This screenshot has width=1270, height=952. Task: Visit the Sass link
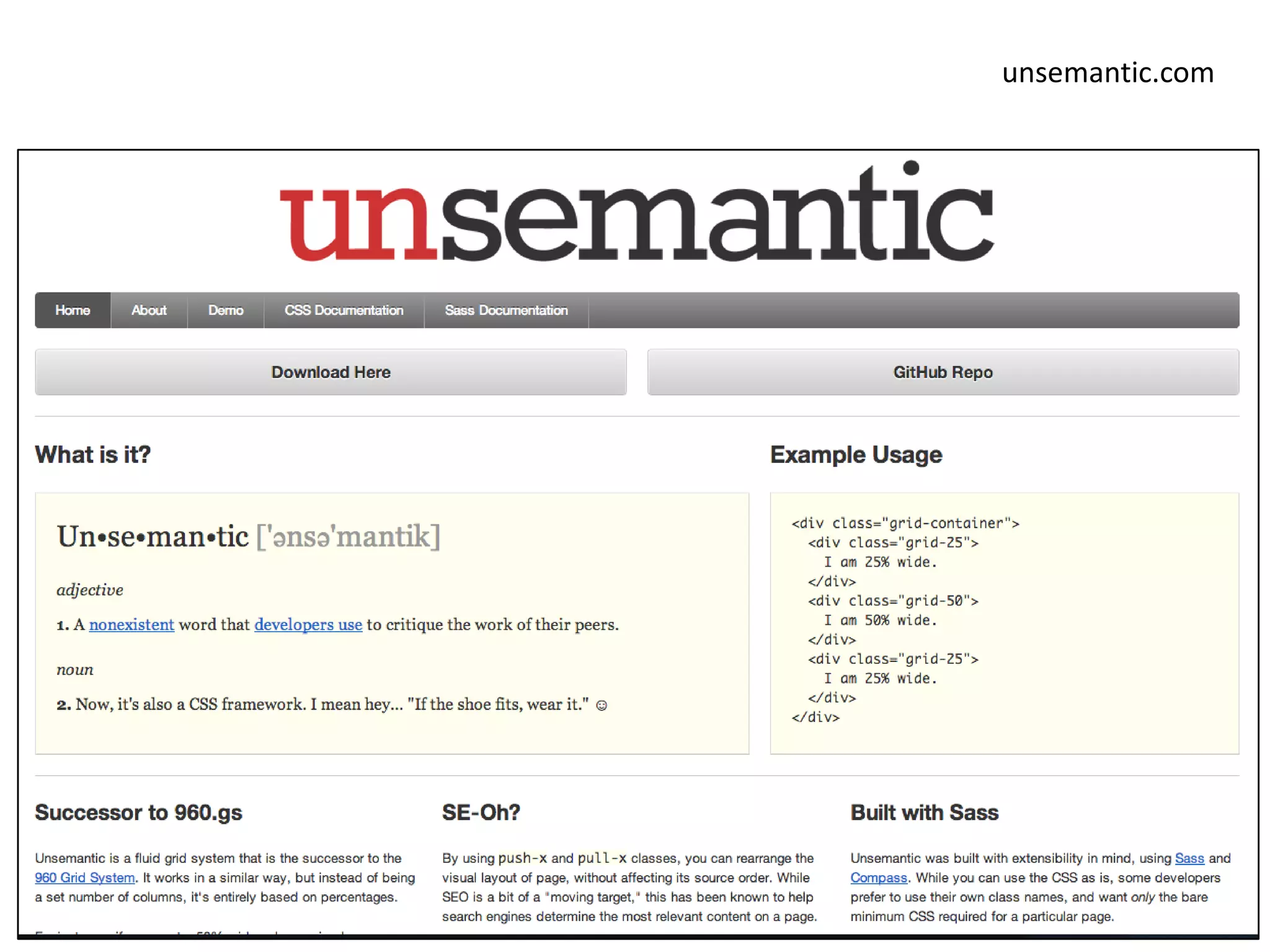tap(1189, 858)
